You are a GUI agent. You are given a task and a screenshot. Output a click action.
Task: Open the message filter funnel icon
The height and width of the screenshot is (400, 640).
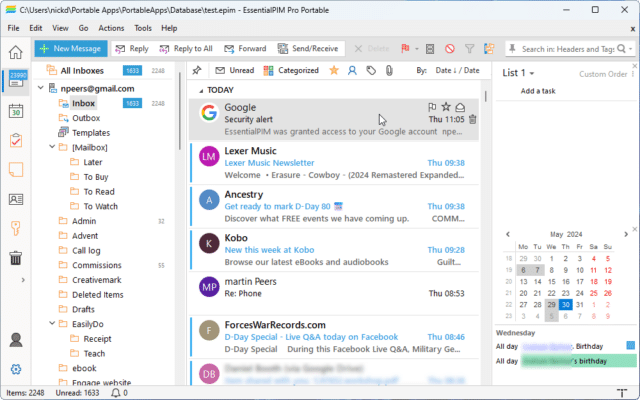pyautogui.click(x=469, y=49)
